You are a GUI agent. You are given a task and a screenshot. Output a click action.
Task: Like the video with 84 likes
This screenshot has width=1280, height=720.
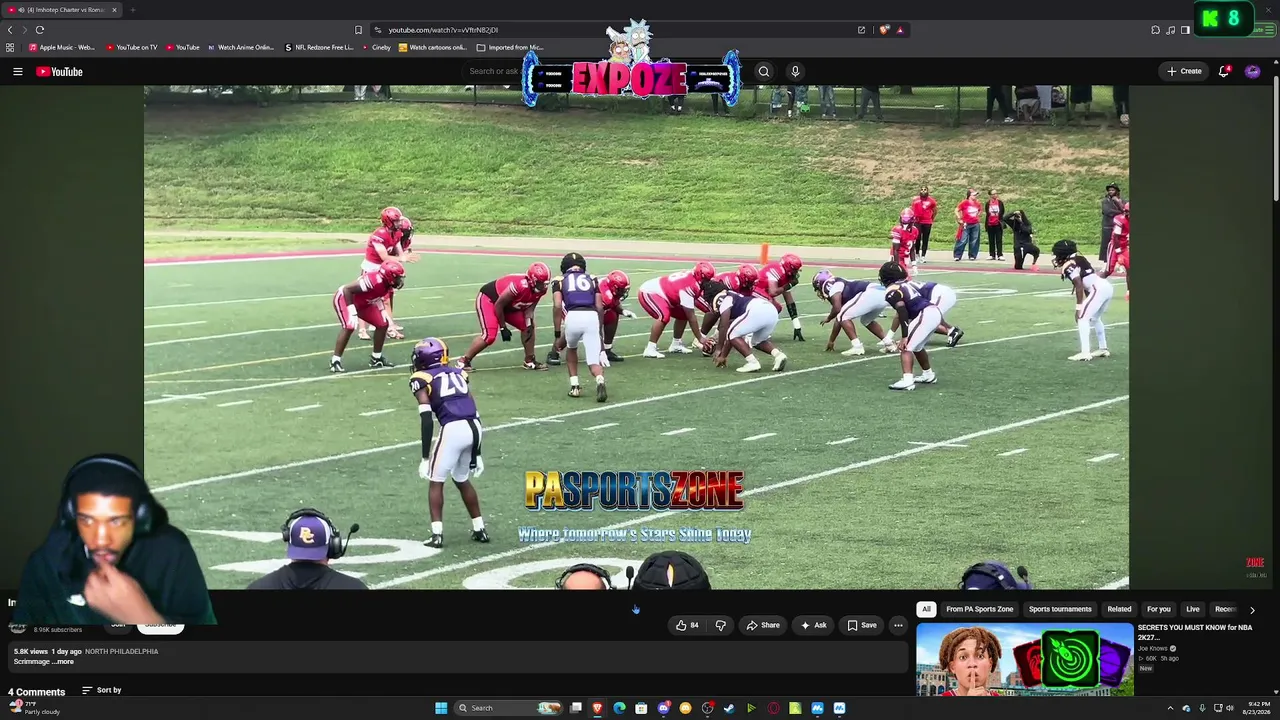(x=687, y=625)
